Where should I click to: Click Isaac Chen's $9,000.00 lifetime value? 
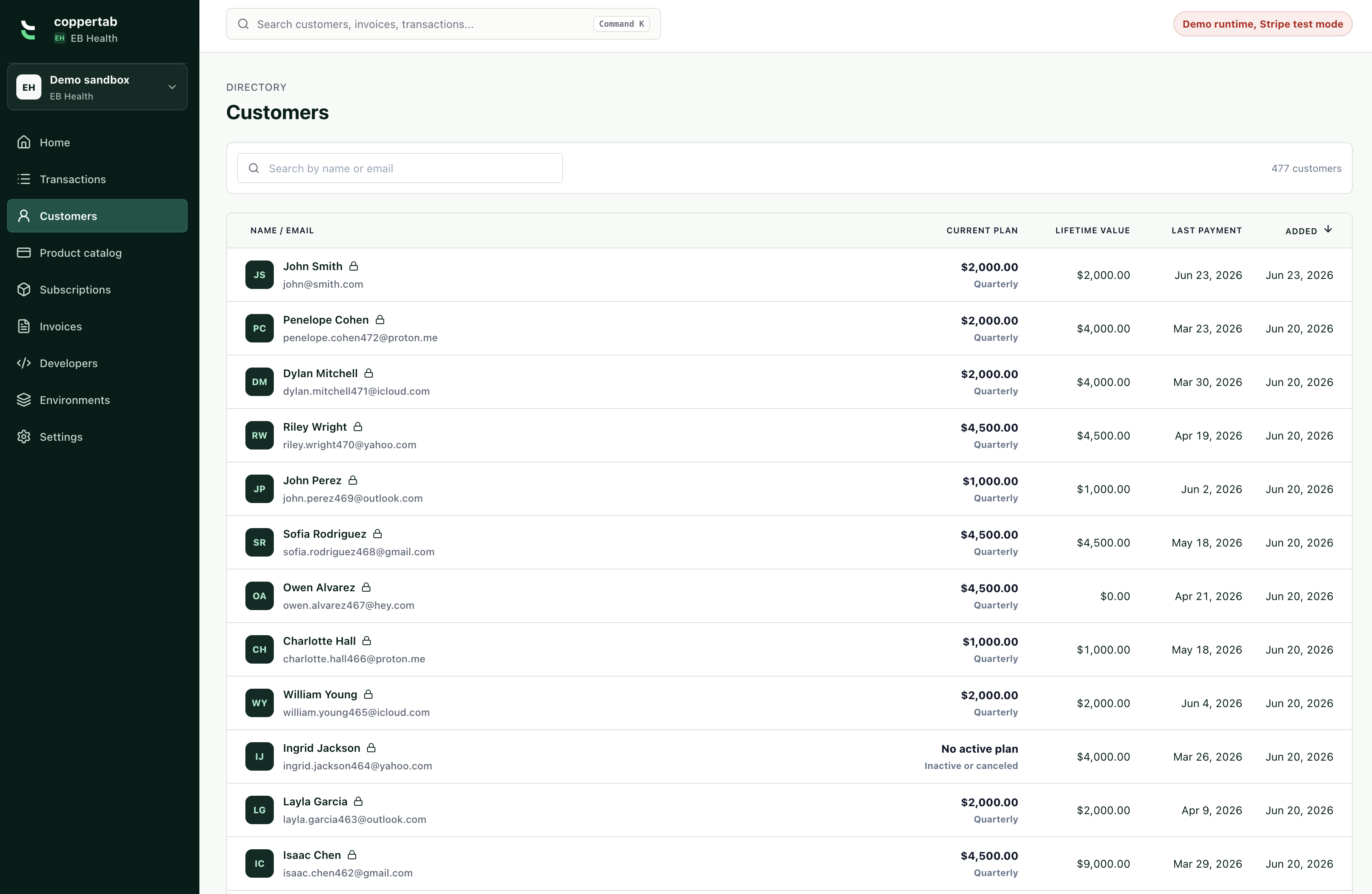1103,863
